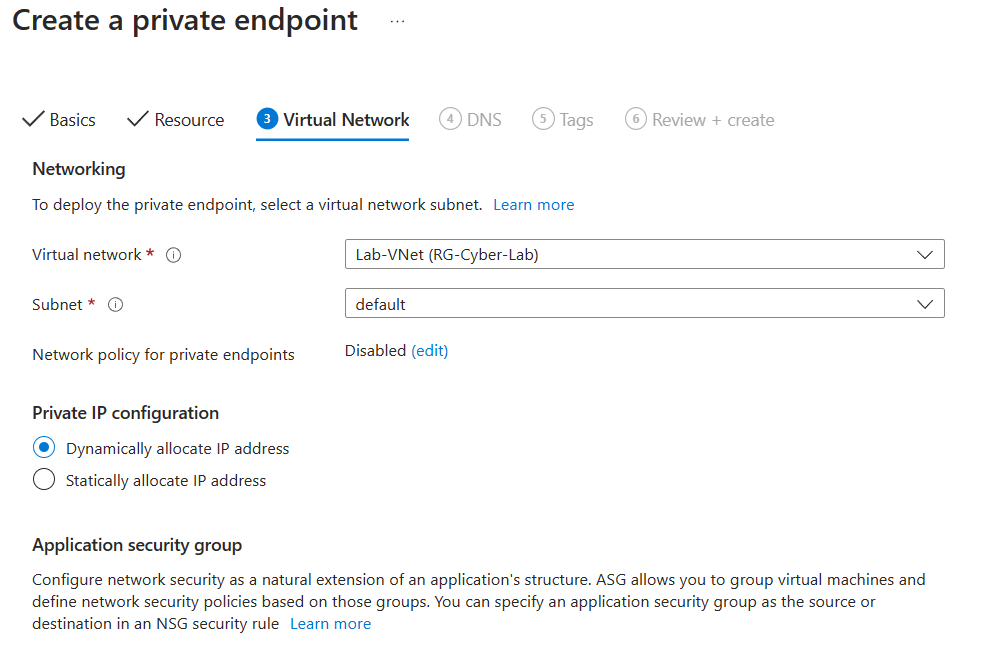Click the step 6 circle beside Review + create

[x=635, y=119]
